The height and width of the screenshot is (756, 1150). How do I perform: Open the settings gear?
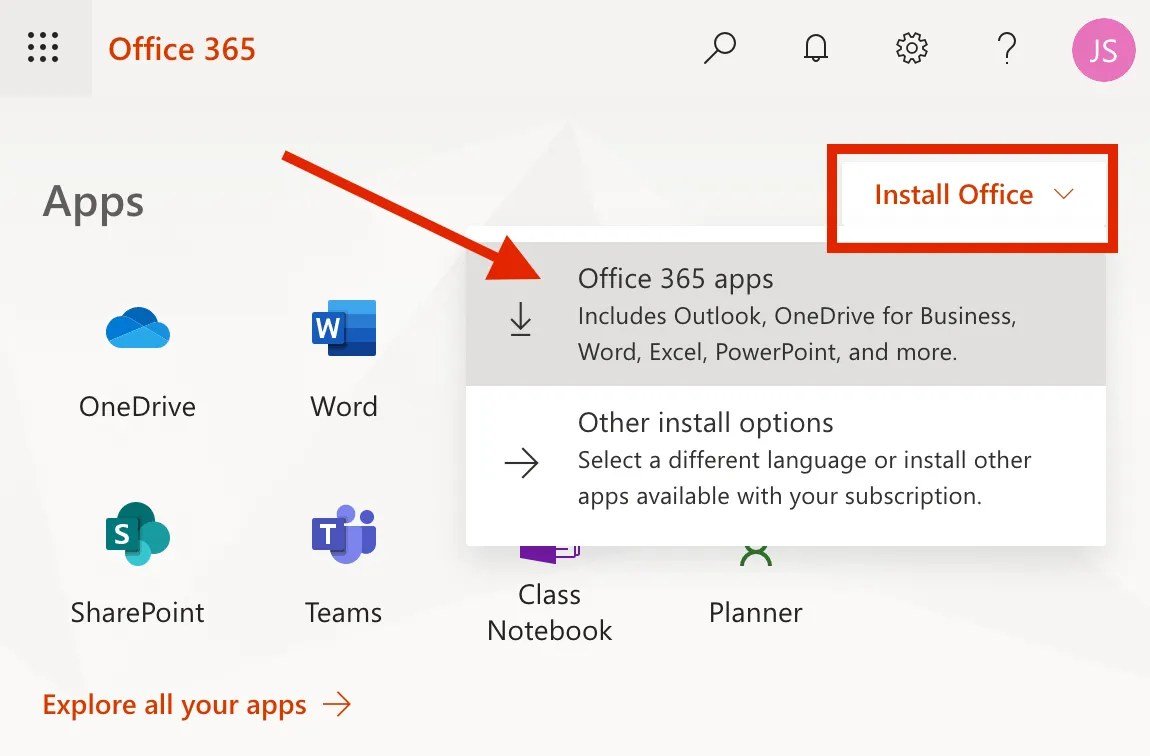(x=912, y=48)
